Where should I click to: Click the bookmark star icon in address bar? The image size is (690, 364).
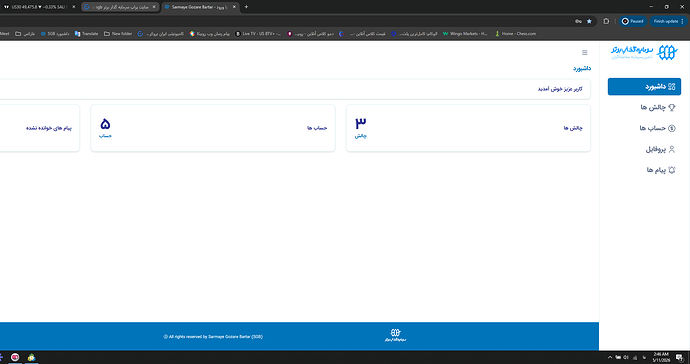tap(589, 21)
